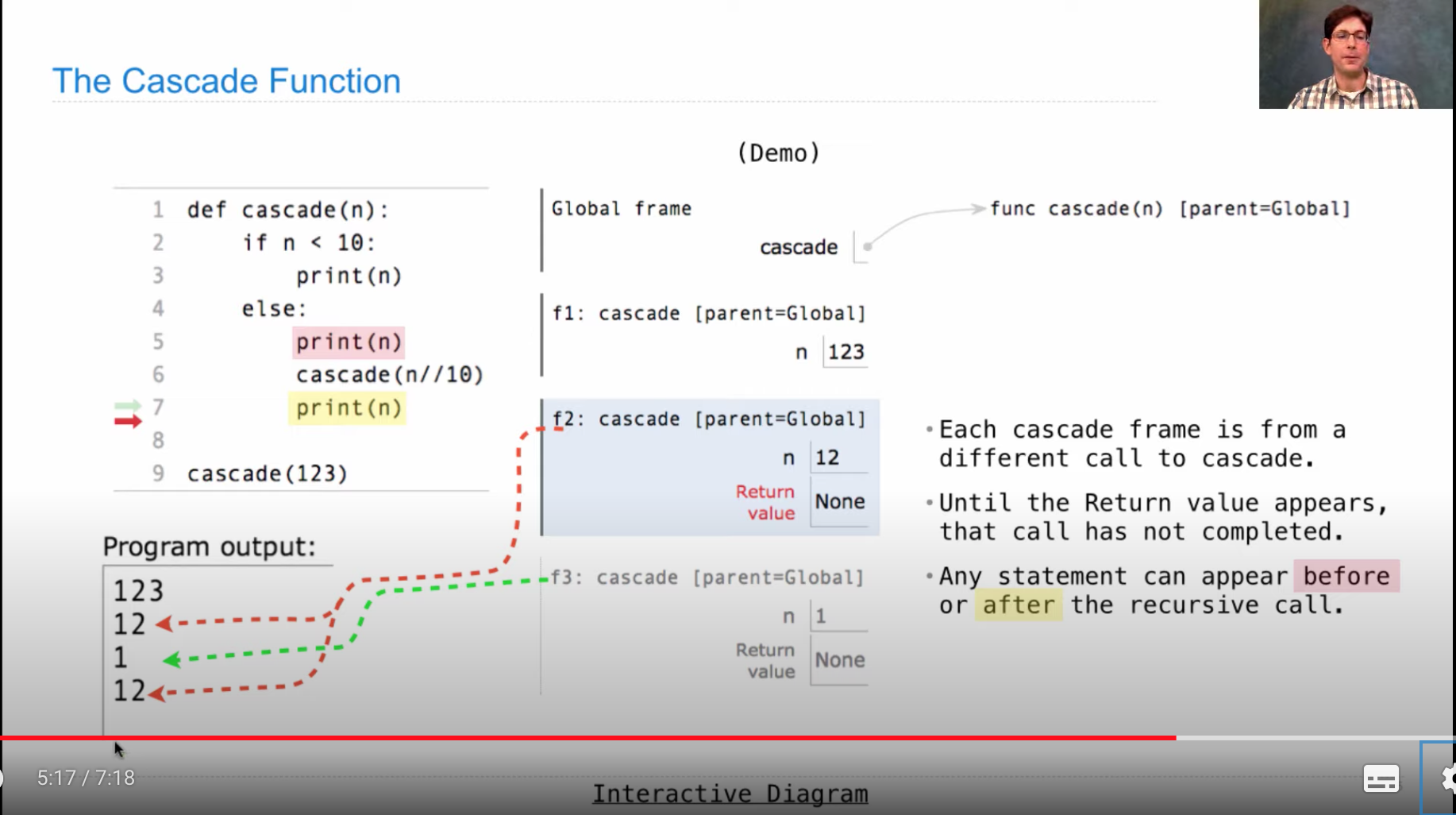Image resolution: width=1456 pixels, height=815 pixels.
Task: Click the None return value in f3
Action: coord(840,659)
